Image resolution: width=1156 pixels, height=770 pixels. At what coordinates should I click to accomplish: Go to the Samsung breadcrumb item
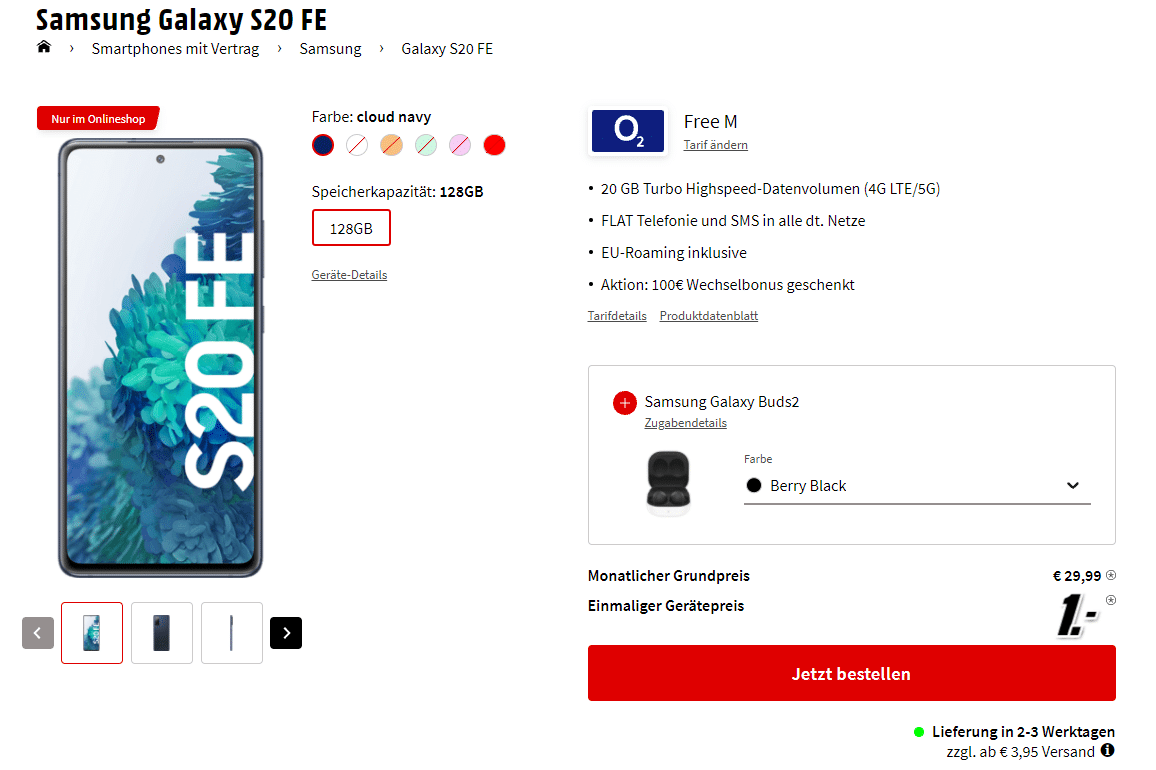[x=330, y=49]
